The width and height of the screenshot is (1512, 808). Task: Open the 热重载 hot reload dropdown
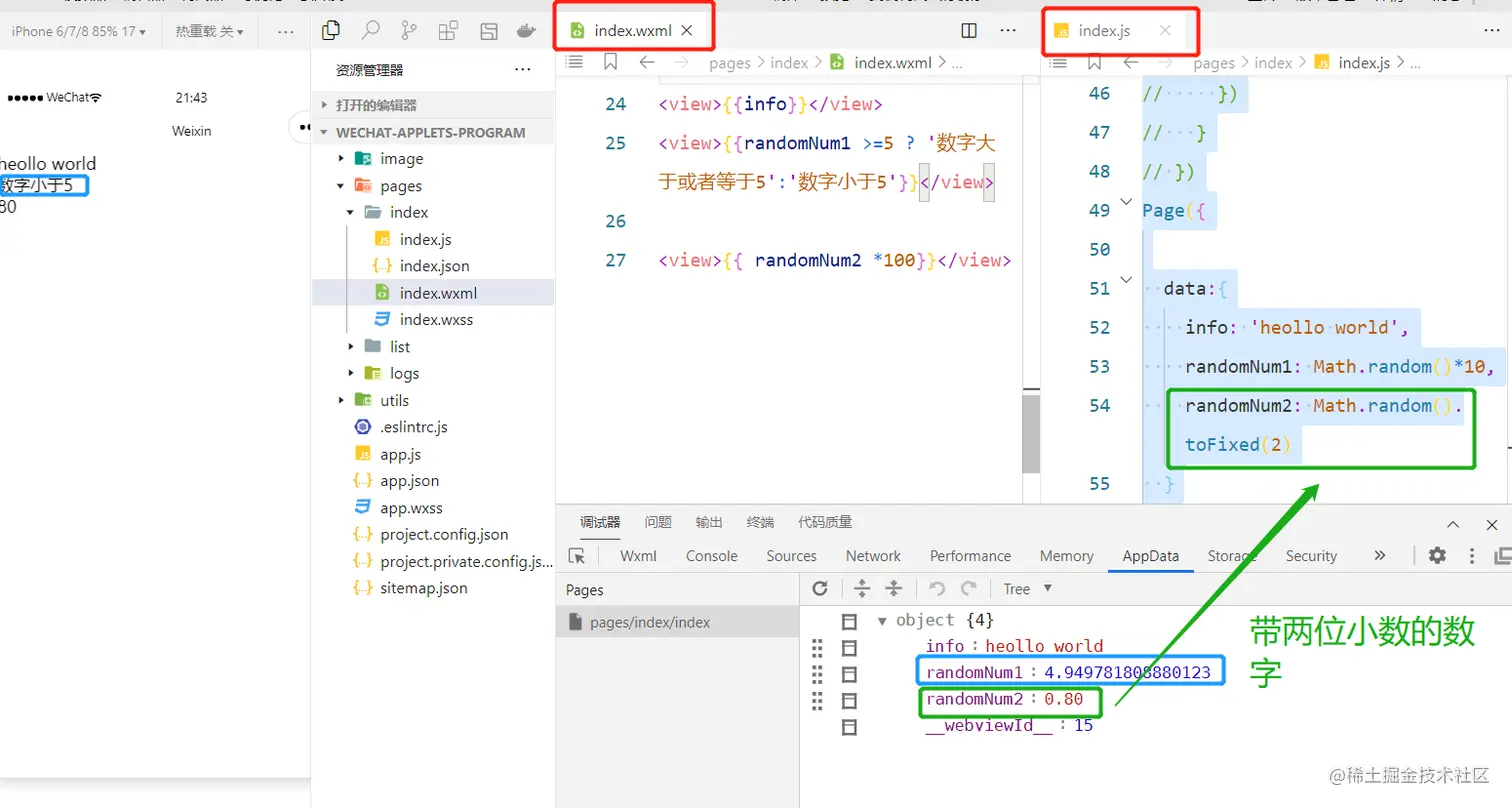click(210, 32)
